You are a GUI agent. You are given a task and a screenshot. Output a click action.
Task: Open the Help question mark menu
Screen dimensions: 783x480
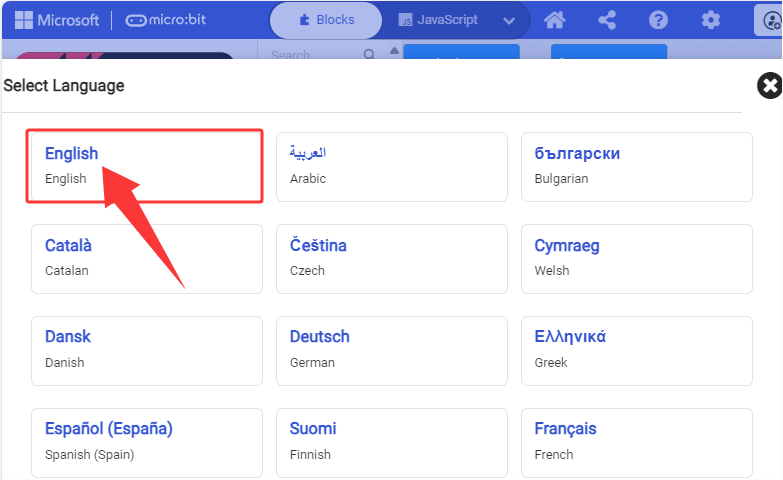click(658, 20)
